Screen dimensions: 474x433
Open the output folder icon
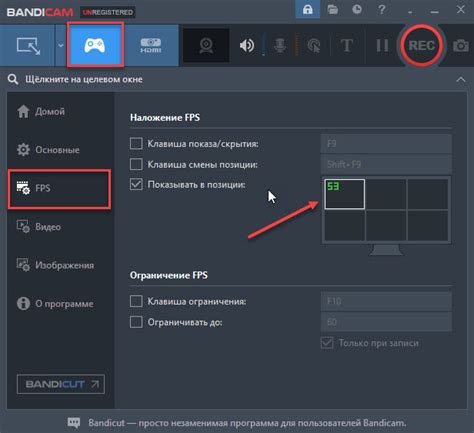[332, 9]
